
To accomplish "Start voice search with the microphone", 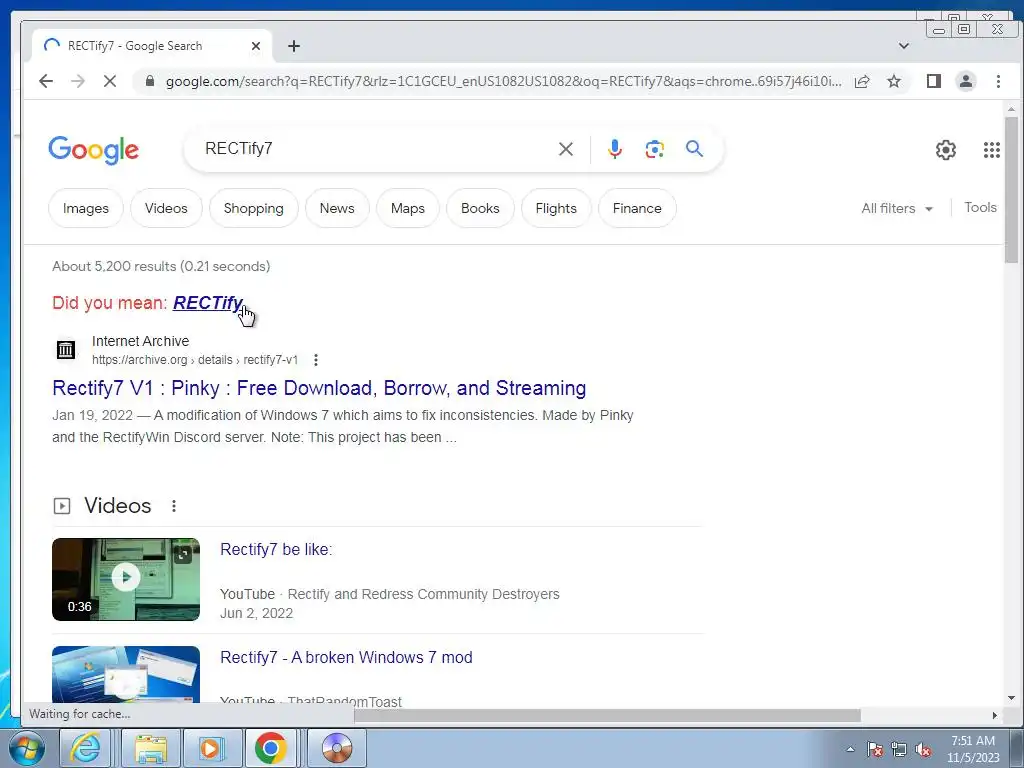I will pyautogui.click(x=615, y=149).
